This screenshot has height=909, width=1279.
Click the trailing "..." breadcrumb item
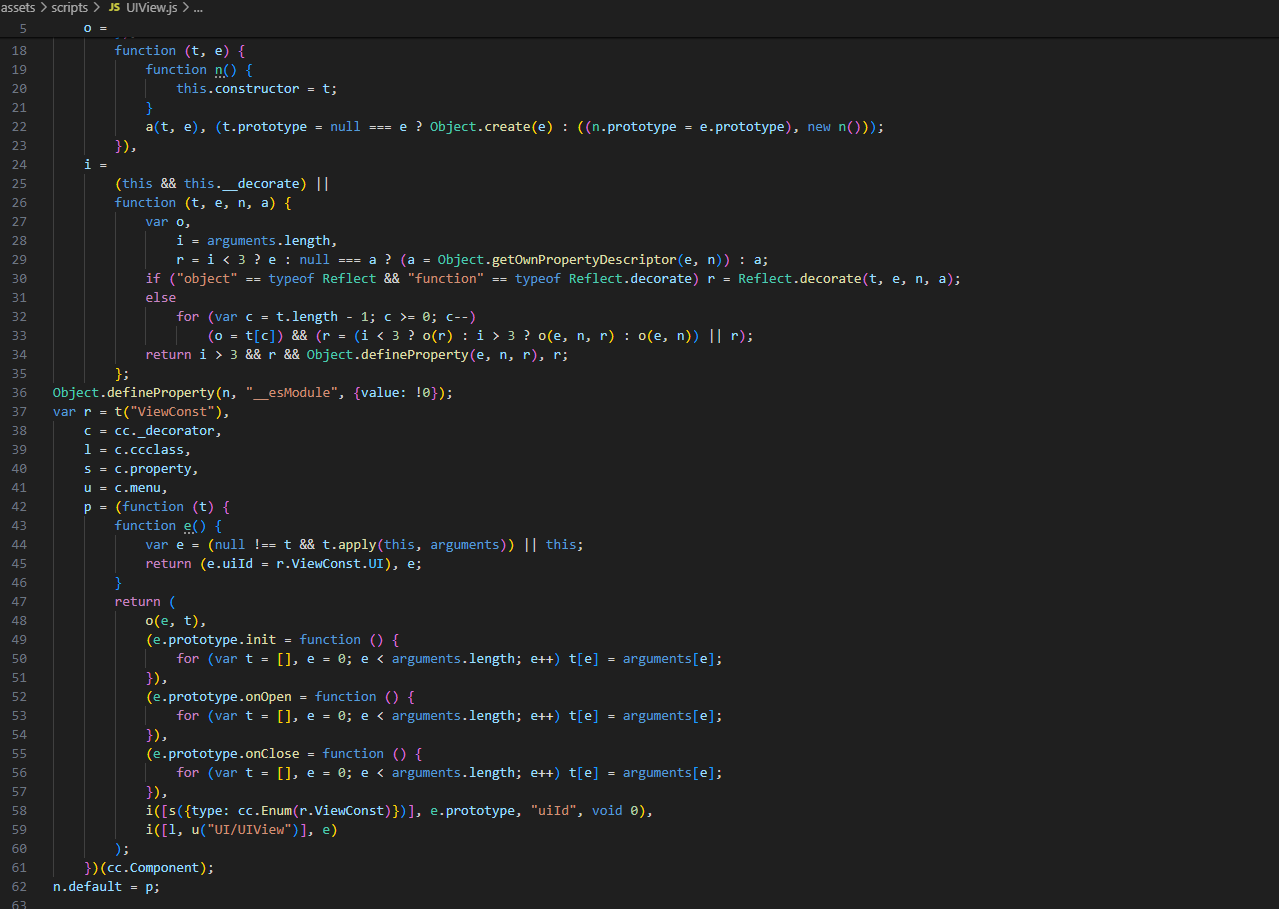pyautogui.click(x=198, y=8)
